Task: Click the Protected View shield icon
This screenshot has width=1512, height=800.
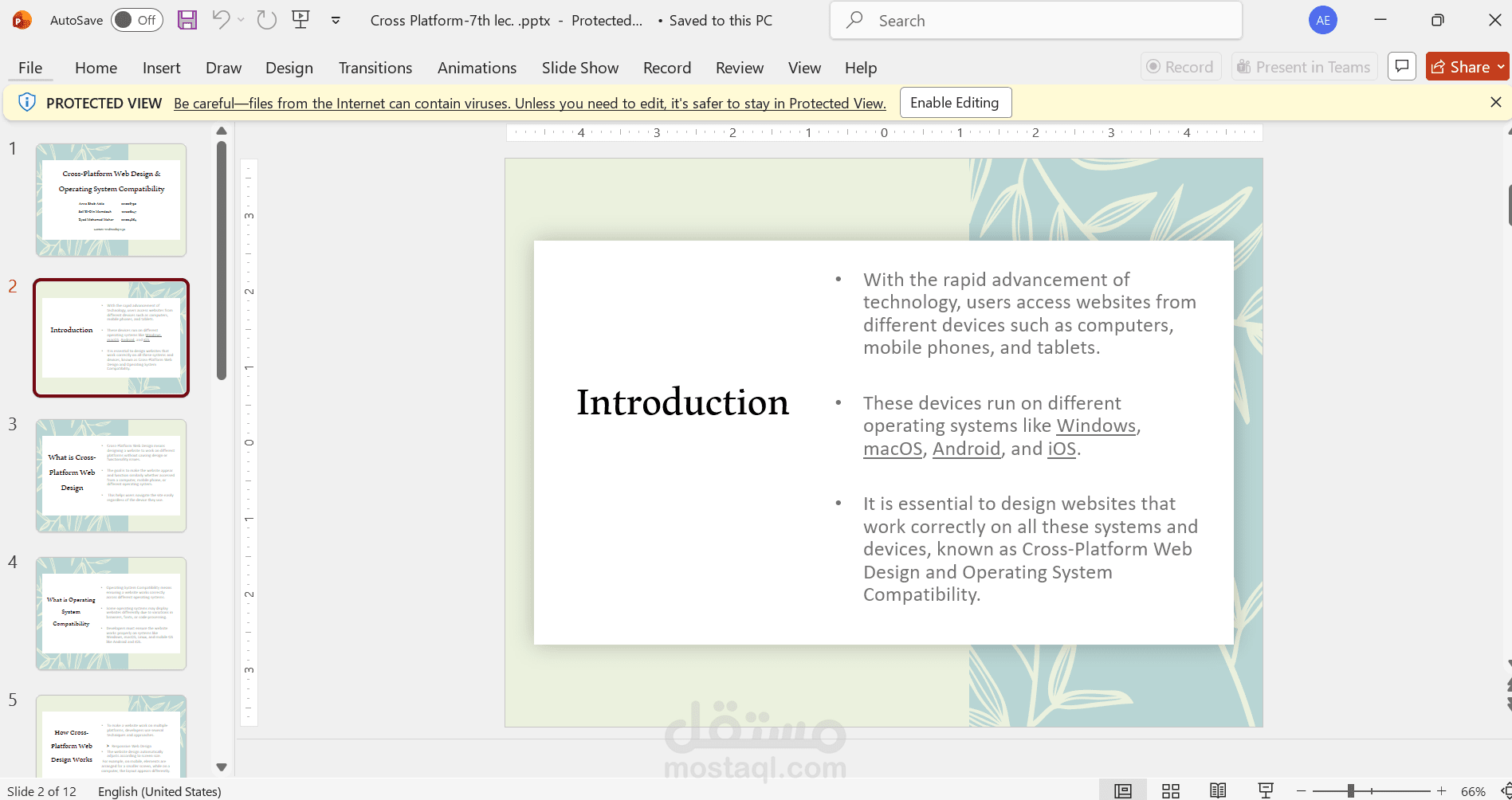Action: pyautogui.click(x=26, y=103)
